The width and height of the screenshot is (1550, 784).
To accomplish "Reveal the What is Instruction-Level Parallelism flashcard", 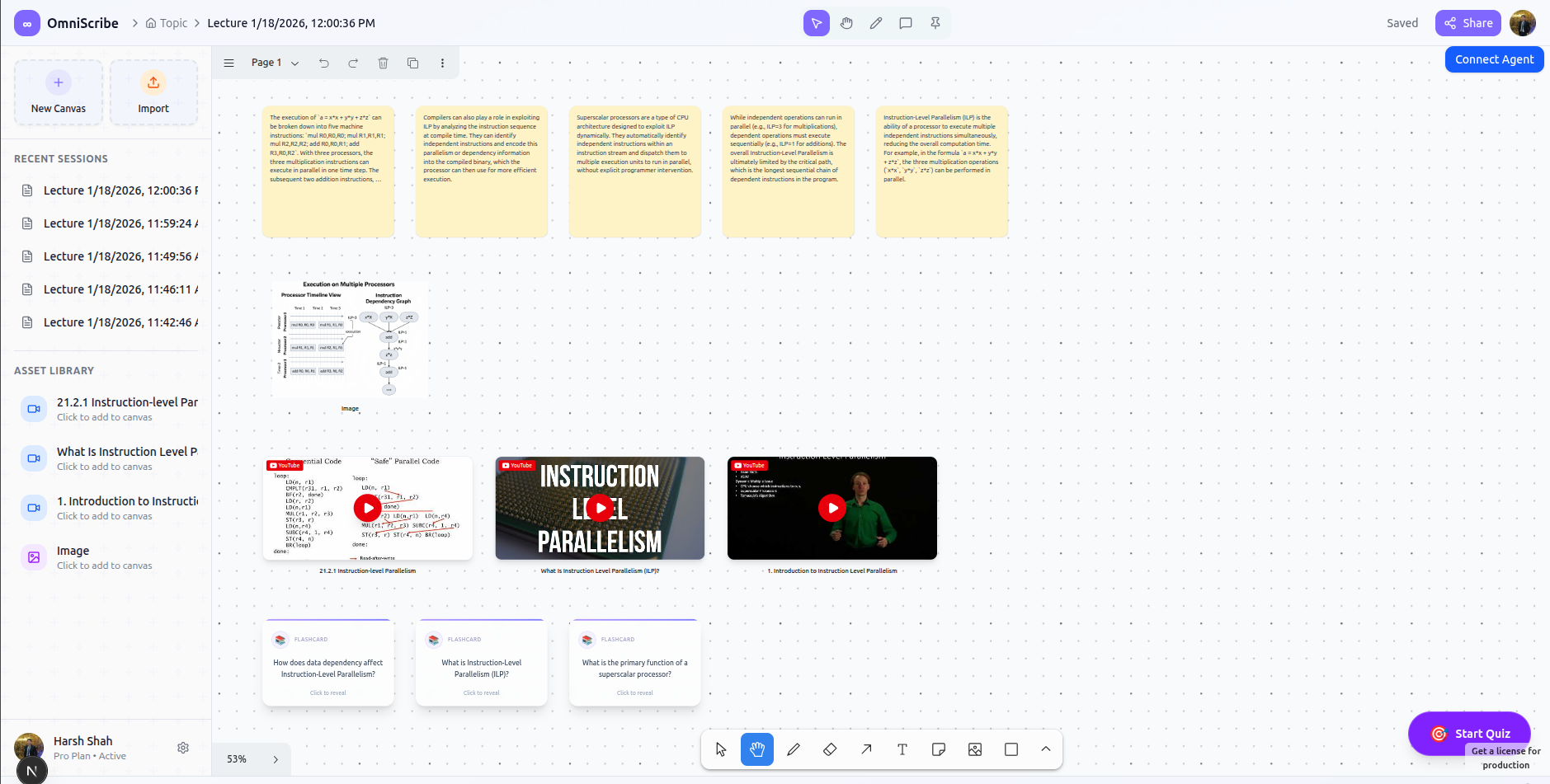I will pyautogui.click(x=482, y=663).
